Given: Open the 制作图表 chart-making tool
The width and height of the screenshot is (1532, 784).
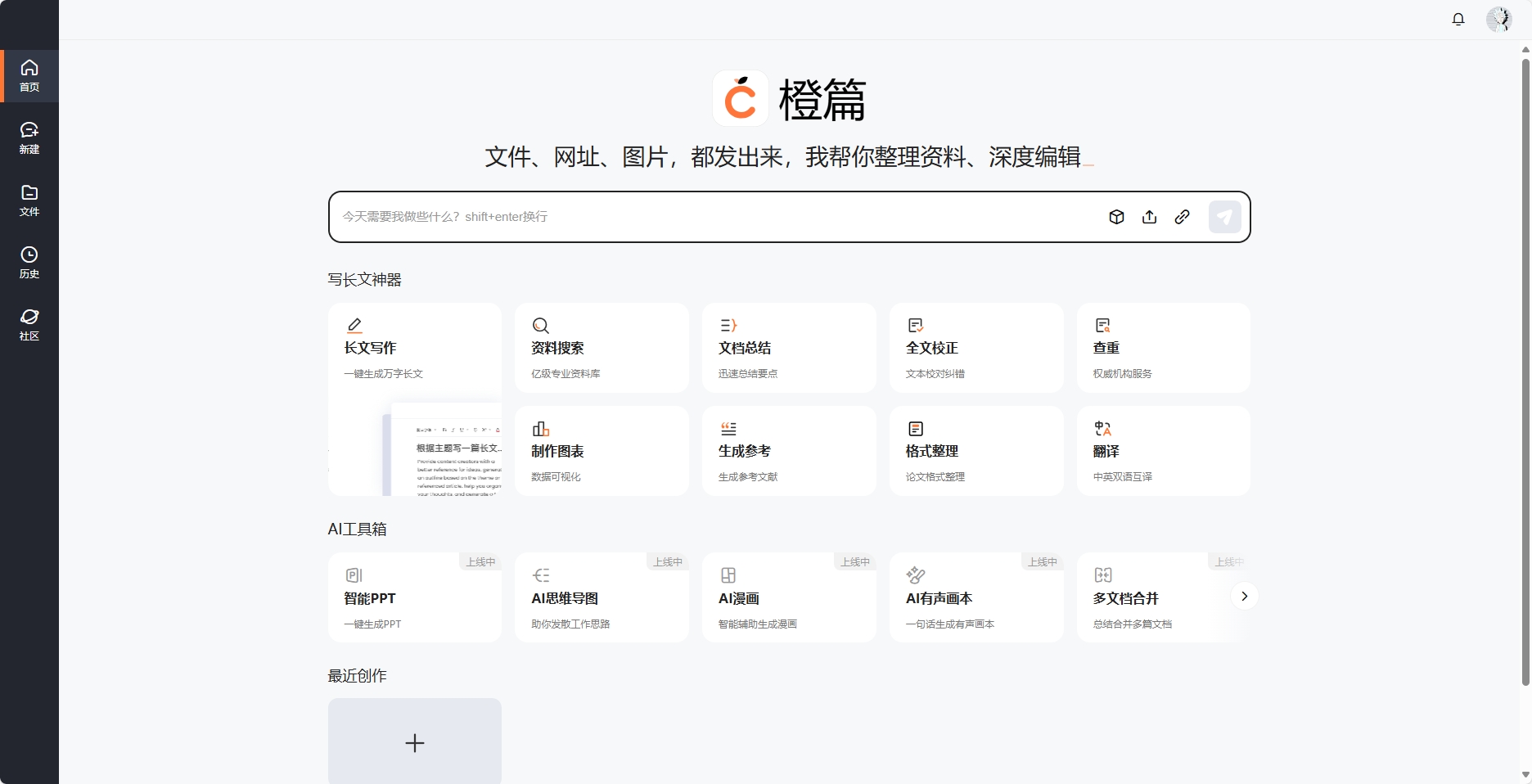Looking at the screenshot, I should coord(602,451).
